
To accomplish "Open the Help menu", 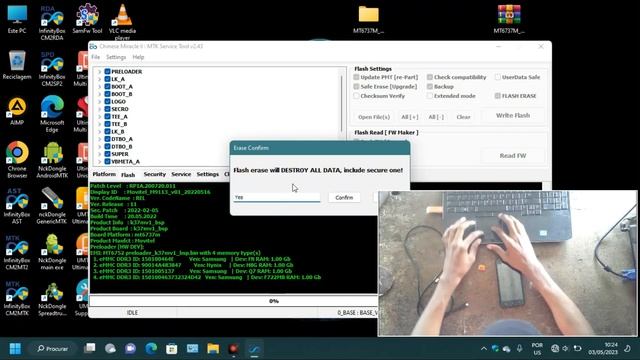I will 138,57.
